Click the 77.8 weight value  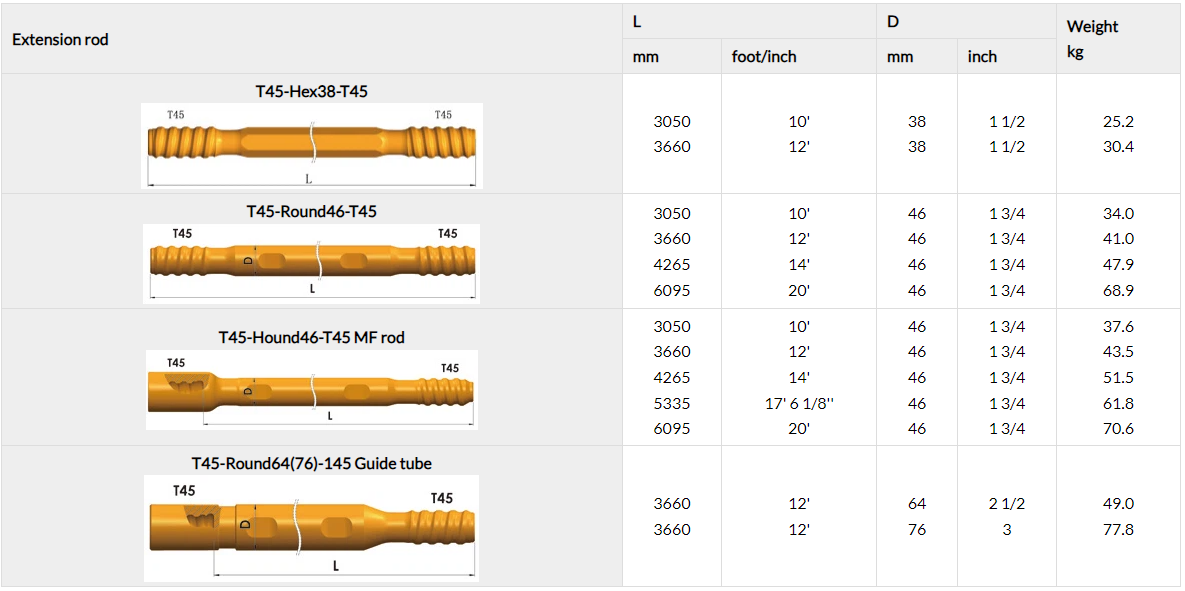tap(1117, 530)
